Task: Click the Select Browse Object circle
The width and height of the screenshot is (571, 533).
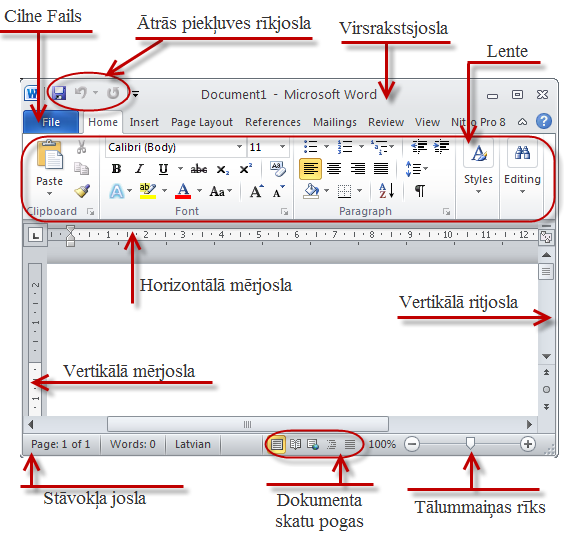Action: point(546,390)
